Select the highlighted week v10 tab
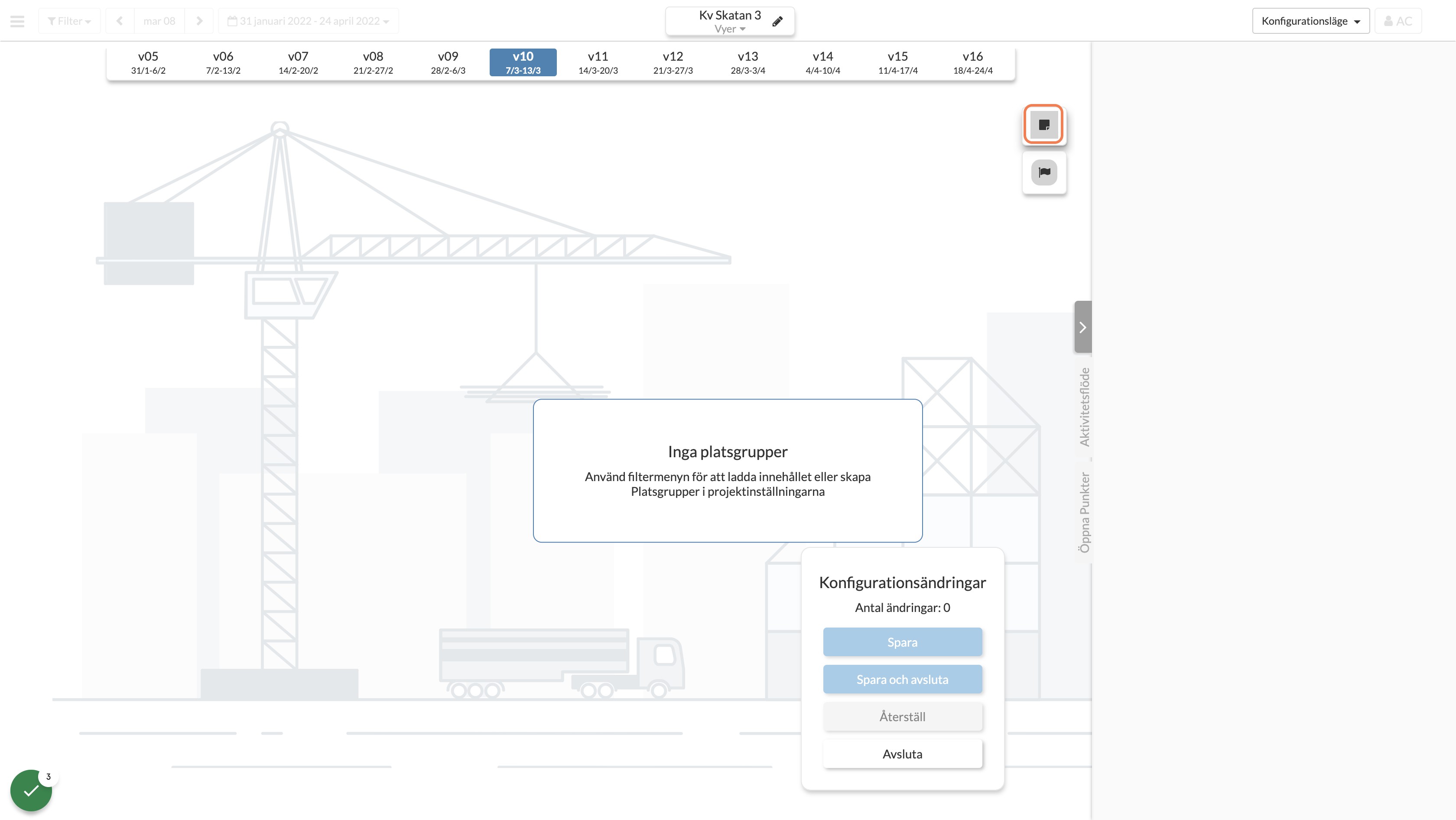The image size is (1456, 820). pos(523,62)
